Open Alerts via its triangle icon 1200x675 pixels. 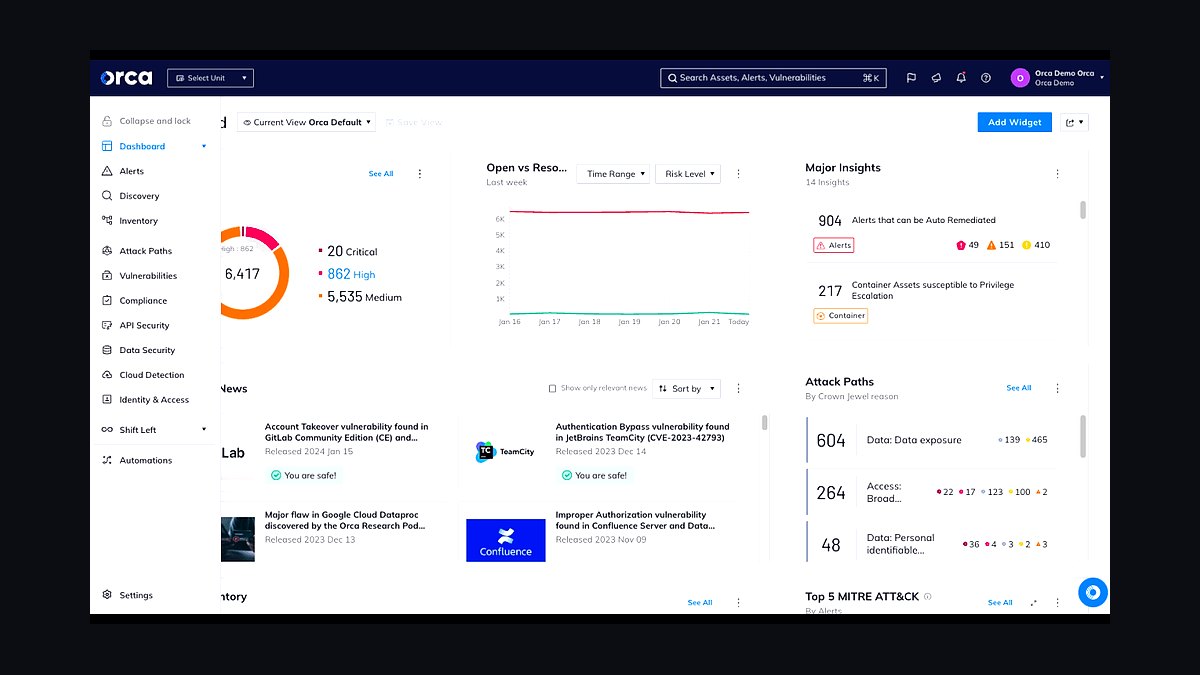[107, 171]
